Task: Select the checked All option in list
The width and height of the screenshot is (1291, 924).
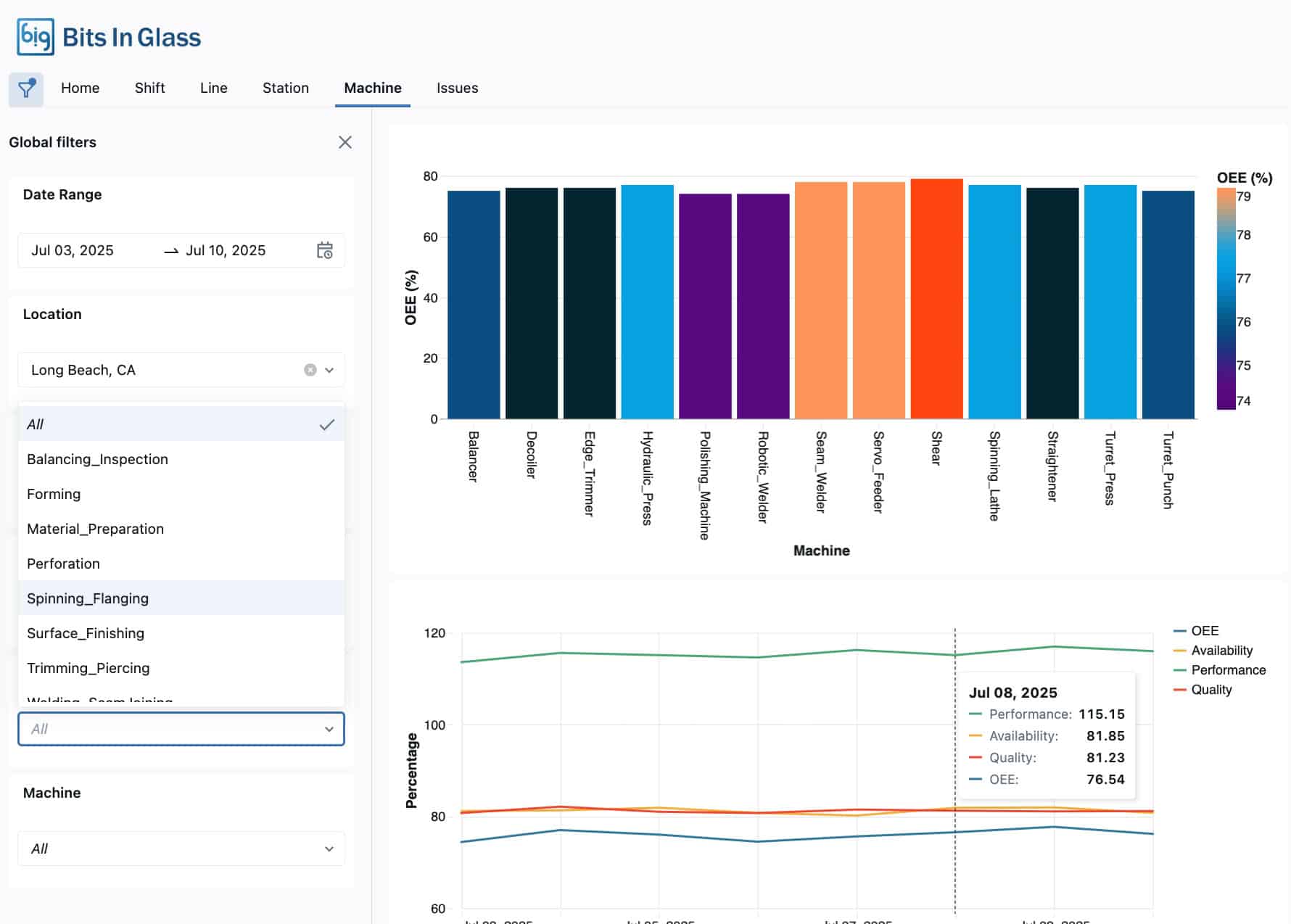Action: point(181,424)
